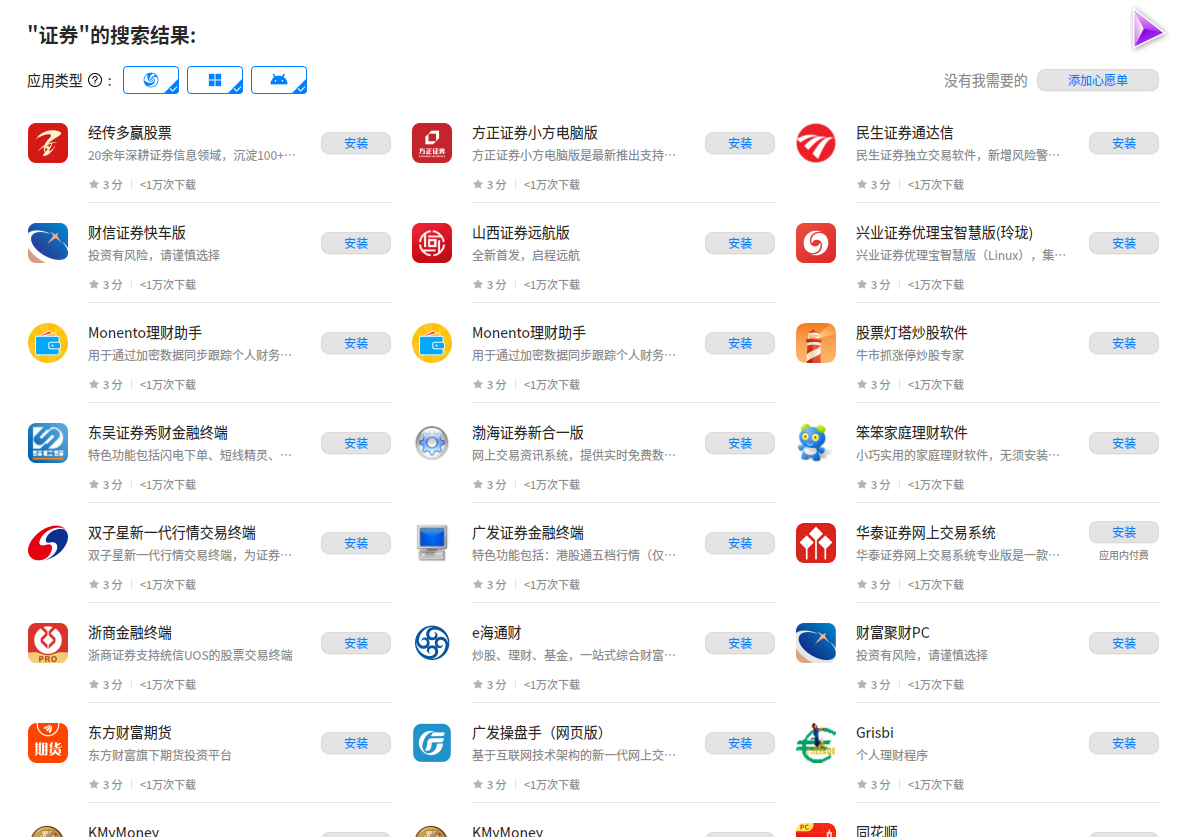
Task: Select the 东方财富期货 app icon
Action: (48, 742)
